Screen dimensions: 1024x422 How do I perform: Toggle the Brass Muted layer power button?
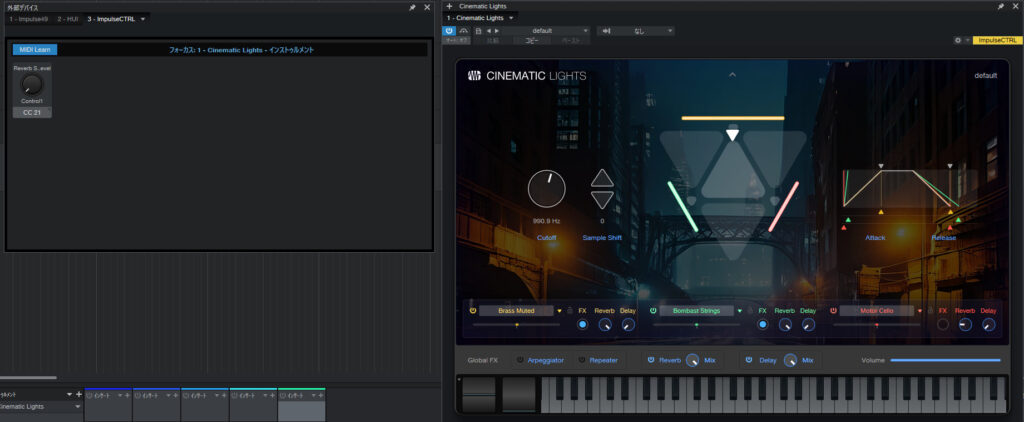[x=472, y=311]
